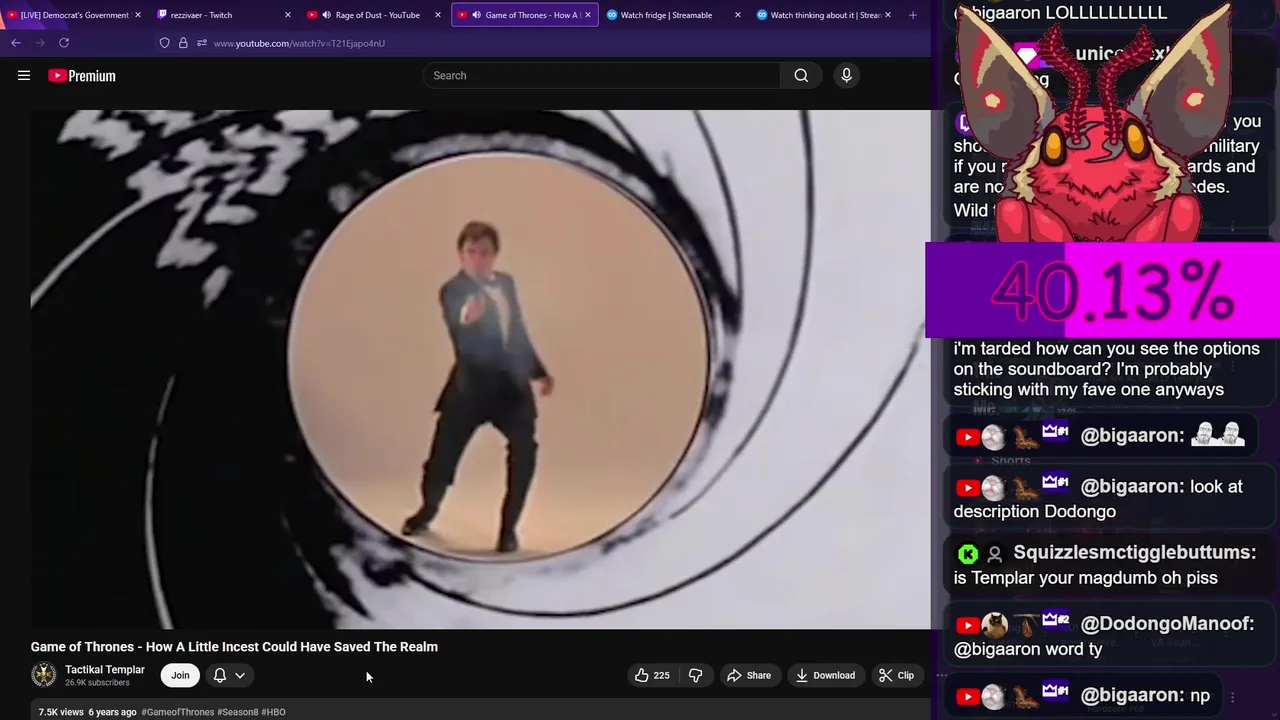Go to YouTube Premium home logo
1280x720 pixels.
pyautogui.click(x=82, y=76)
